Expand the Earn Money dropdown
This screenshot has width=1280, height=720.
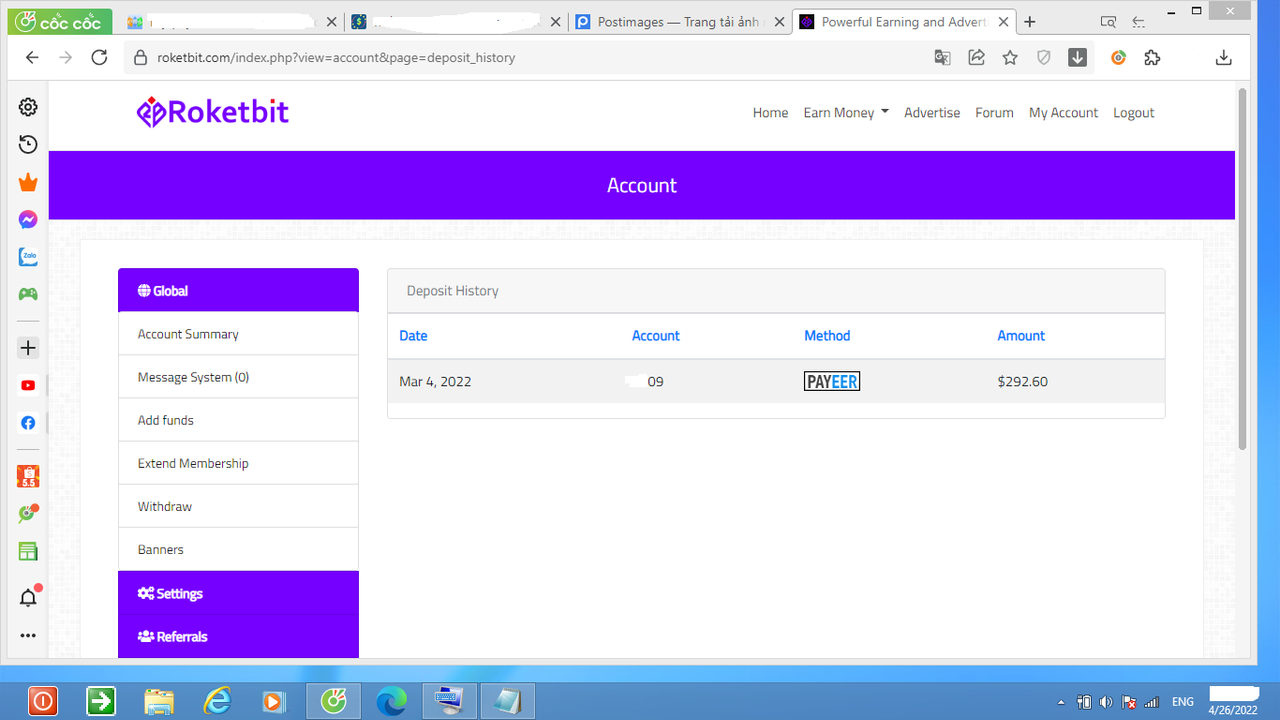tap(846, 113)
